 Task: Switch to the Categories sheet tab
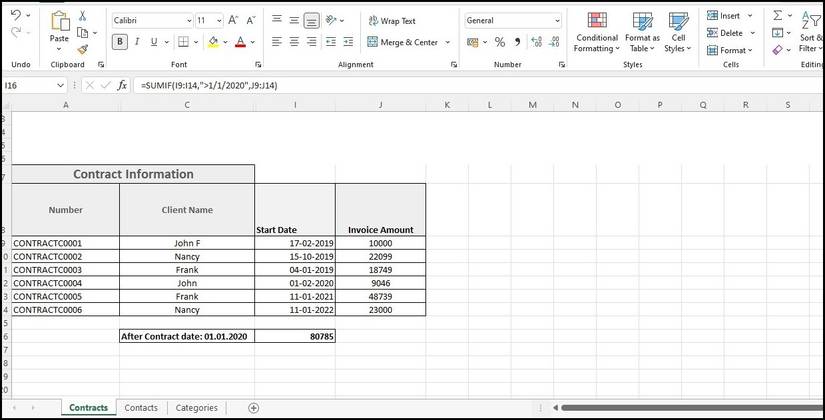[196, 407]
